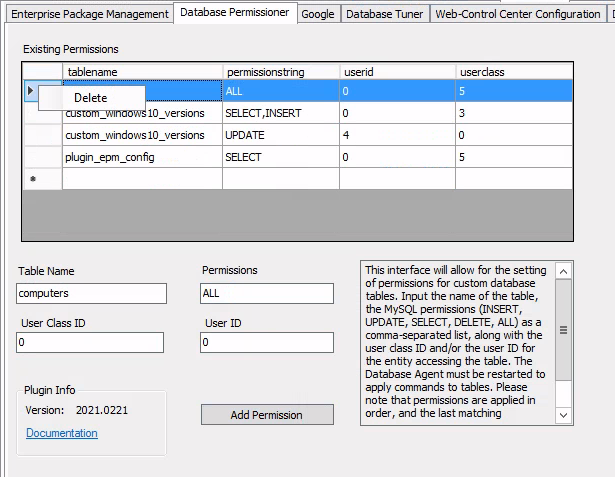Select Delete from the context menu

click(x=91, y=98)
